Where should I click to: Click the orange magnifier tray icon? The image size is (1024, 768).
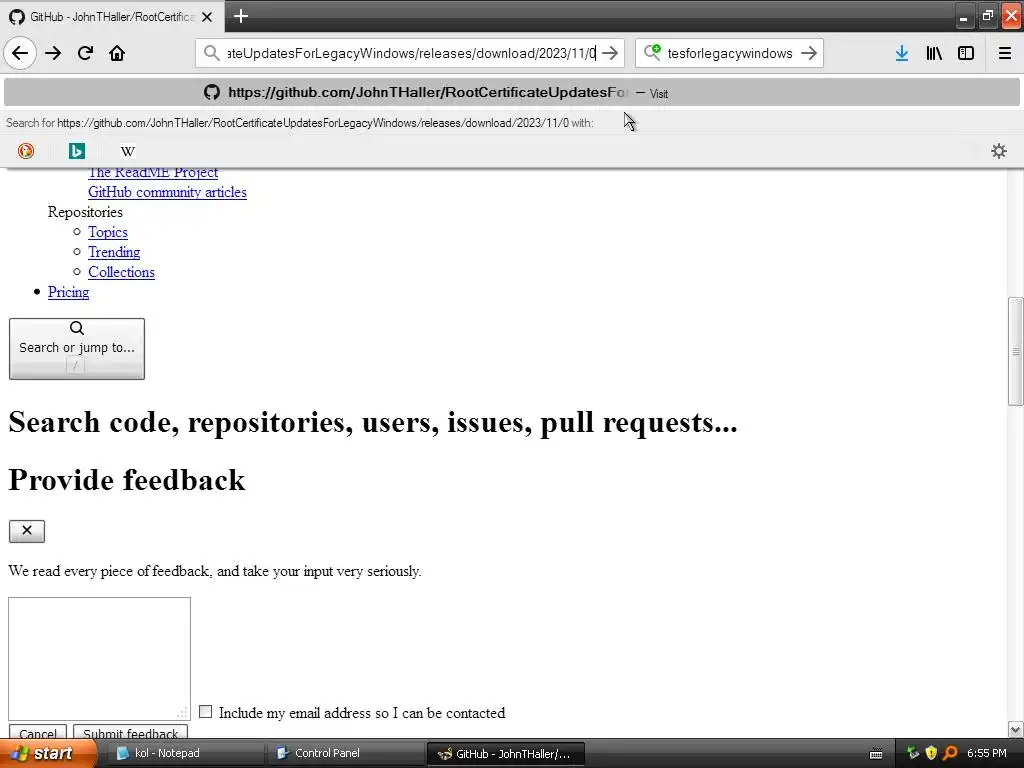[x=950, y=753]
